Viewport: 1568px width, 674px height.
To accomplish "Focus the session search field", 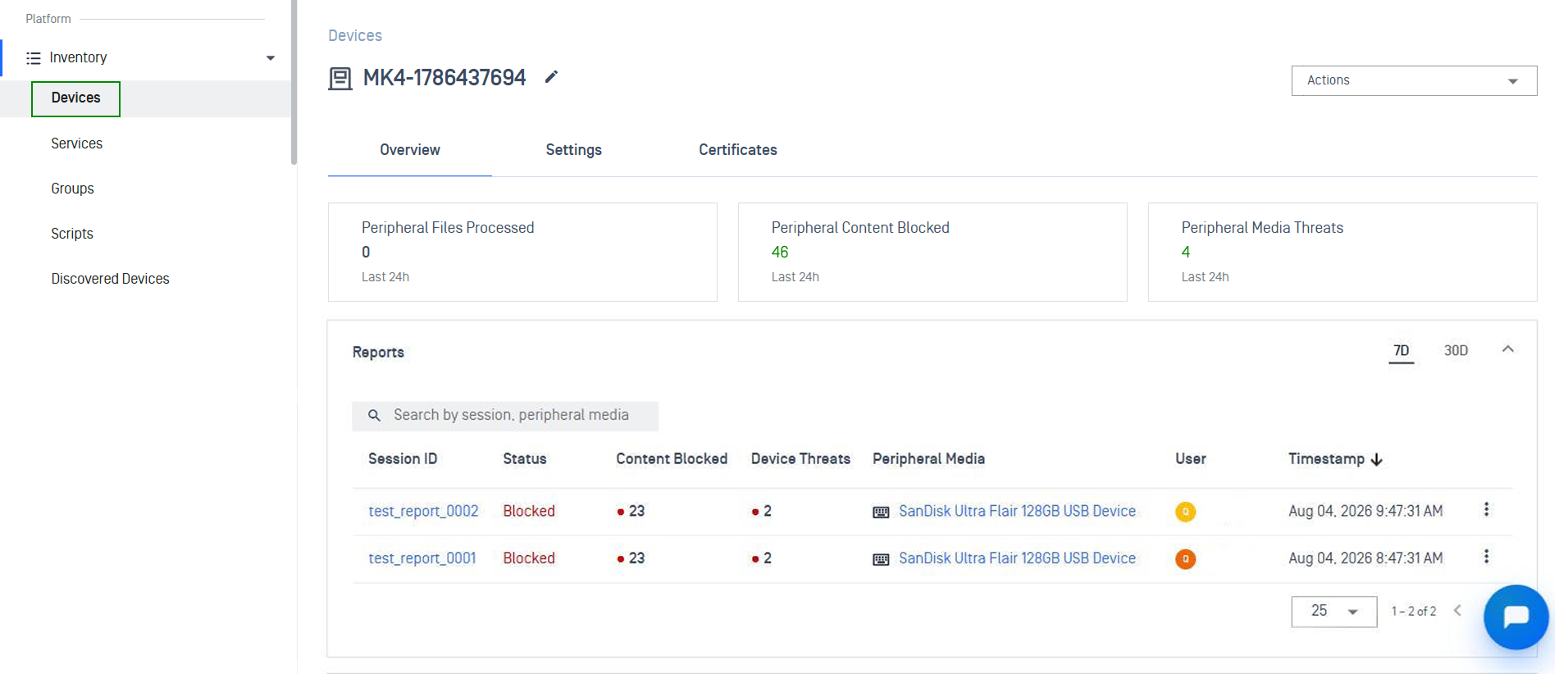I will coord(505,416).
